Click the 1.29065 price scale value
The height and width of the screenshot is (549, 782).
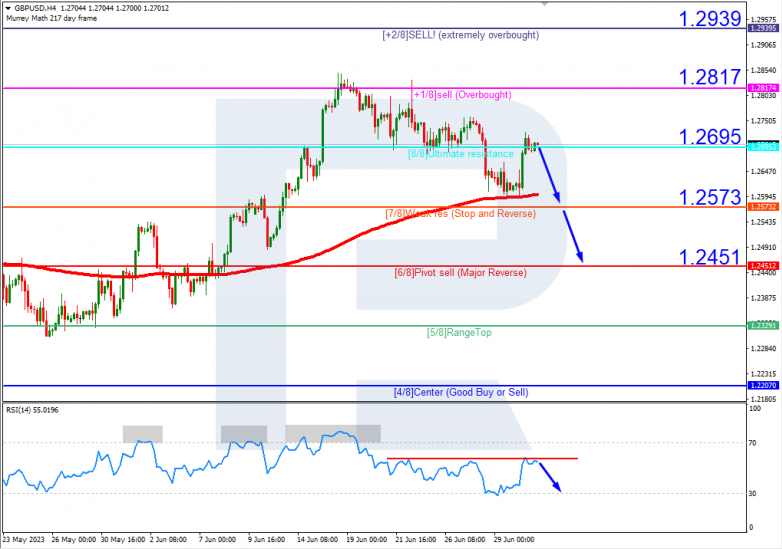tap(764, 45)
